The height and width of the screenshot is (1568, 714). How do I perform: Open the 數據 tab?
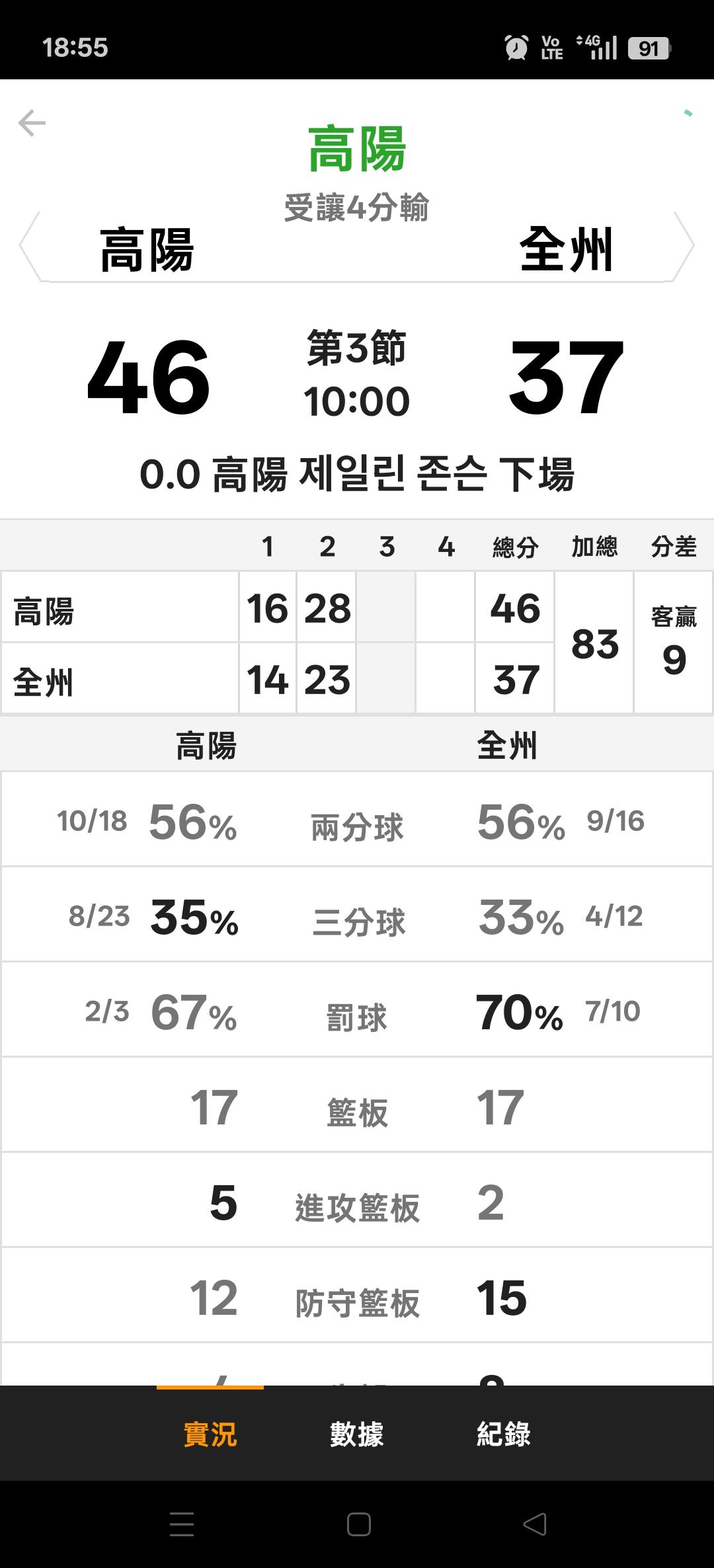click(x=357, y=1434)
